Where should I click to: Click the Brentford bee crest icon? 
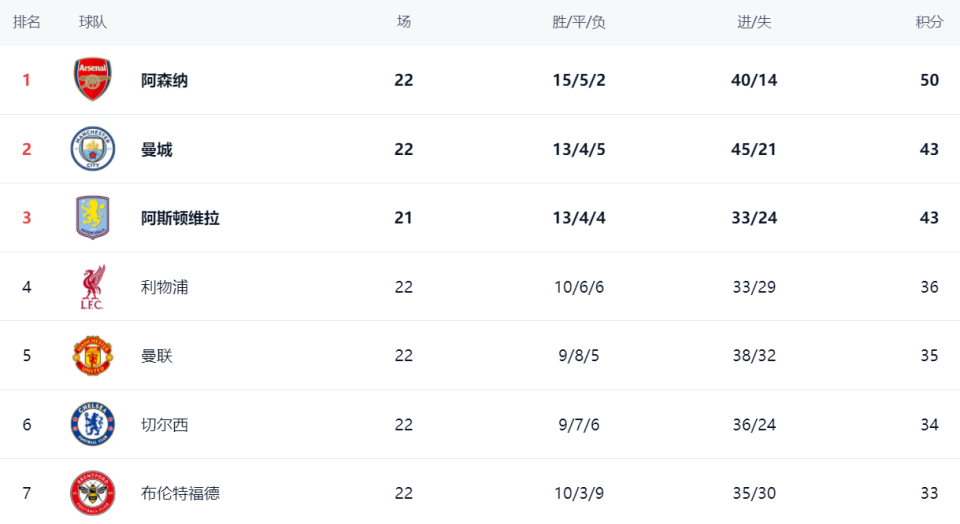click(93, 493)
